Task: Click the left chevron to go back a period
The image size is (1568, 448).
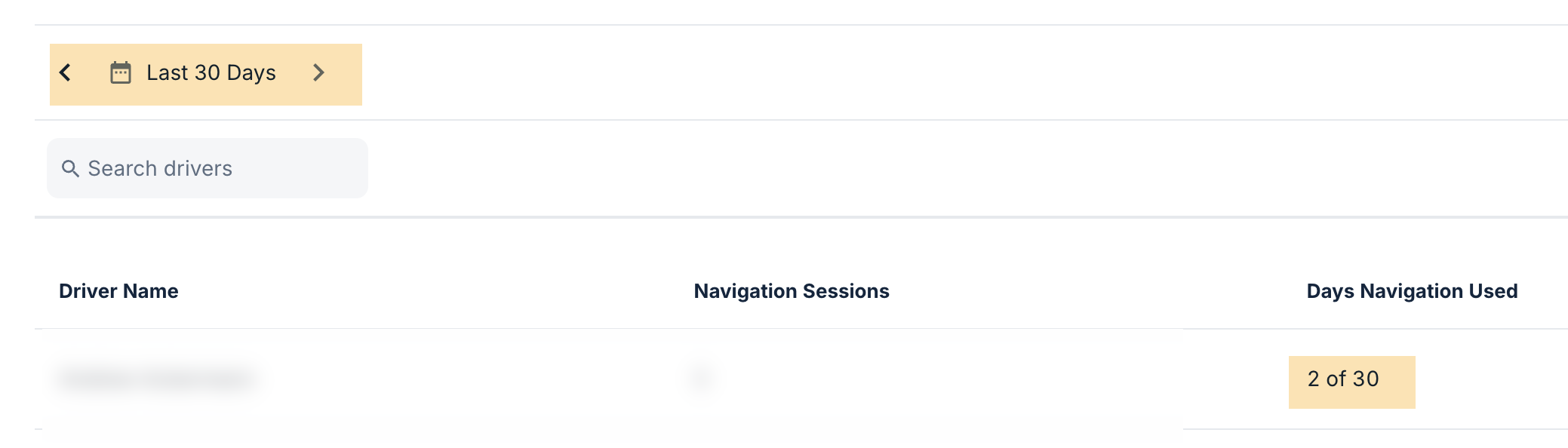Action: (x=66, y=72)
